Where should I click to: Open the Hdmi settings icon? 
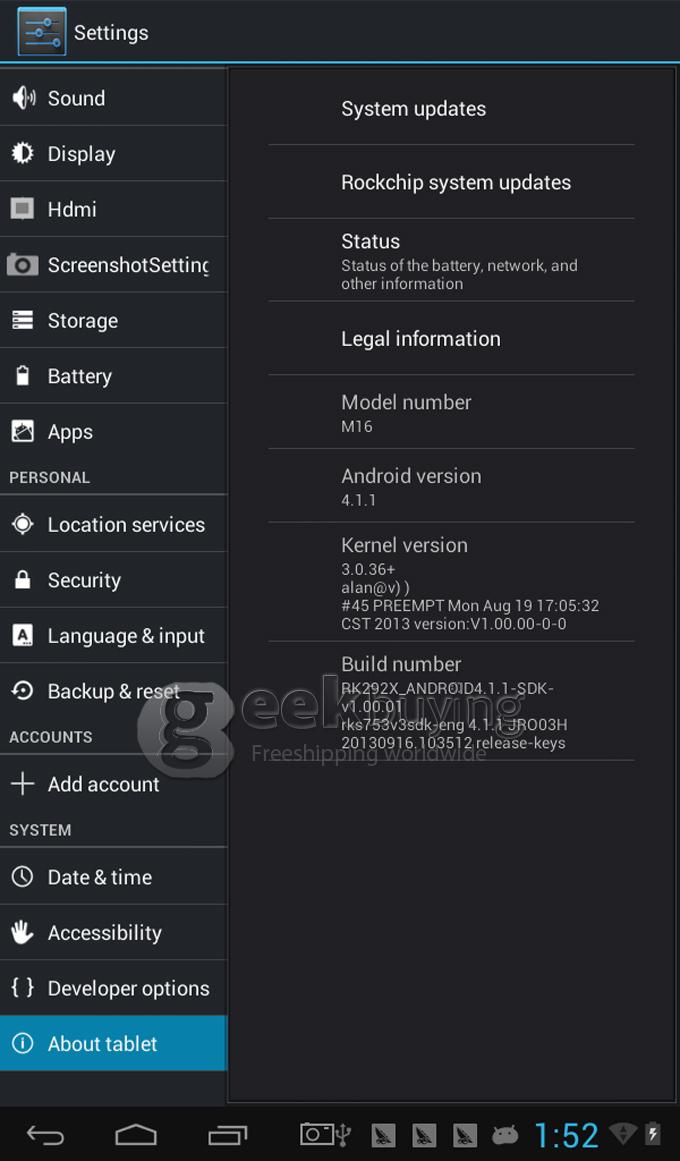(x=22, y=209)
